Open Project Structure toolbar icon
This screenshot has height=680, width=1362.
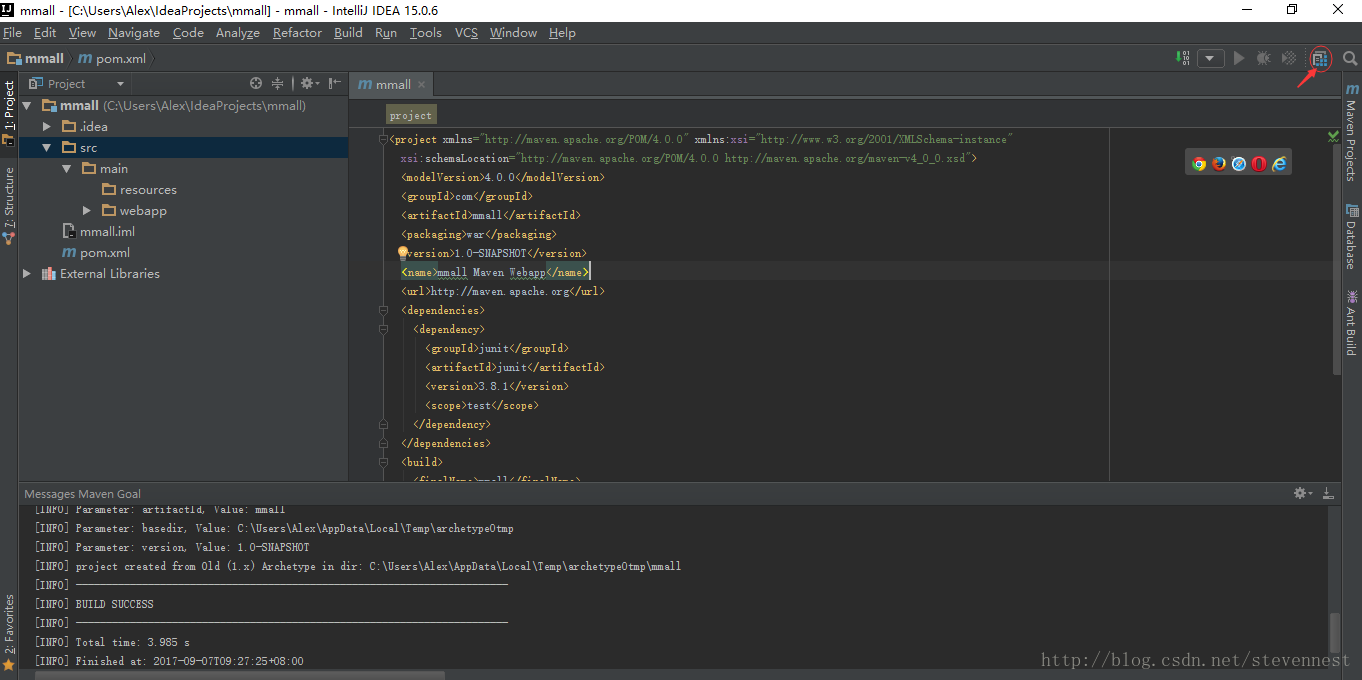click(x=1320, y=59)
